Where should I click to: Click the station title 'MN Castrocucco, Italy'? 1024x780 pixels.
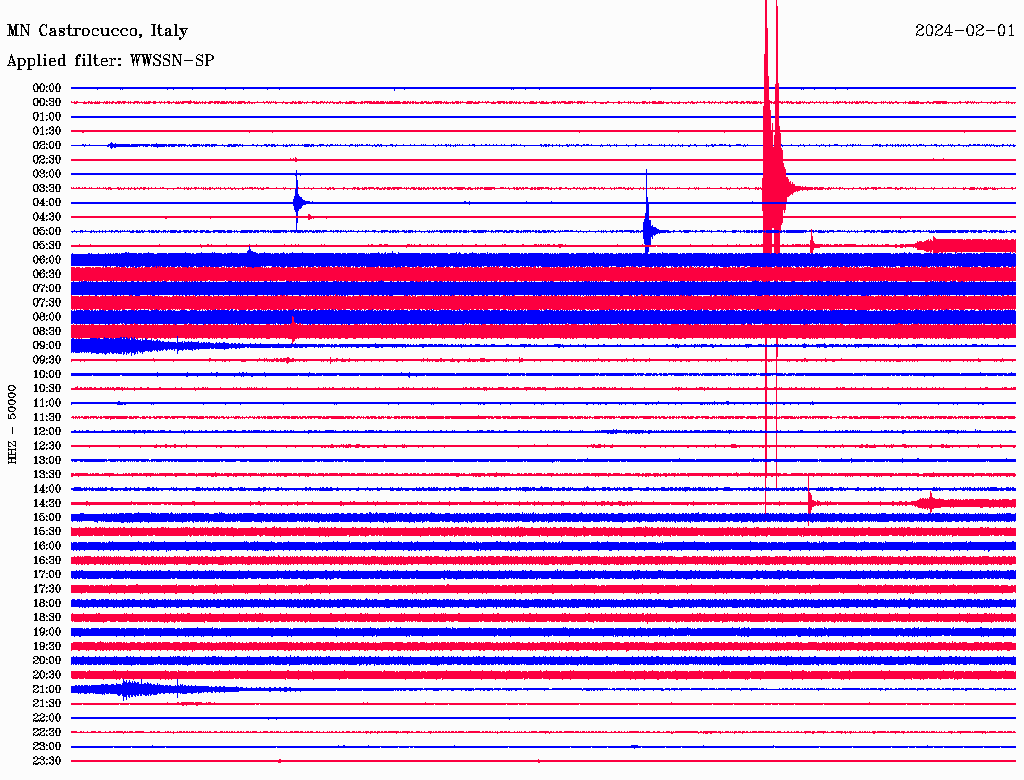pos(97,31)
